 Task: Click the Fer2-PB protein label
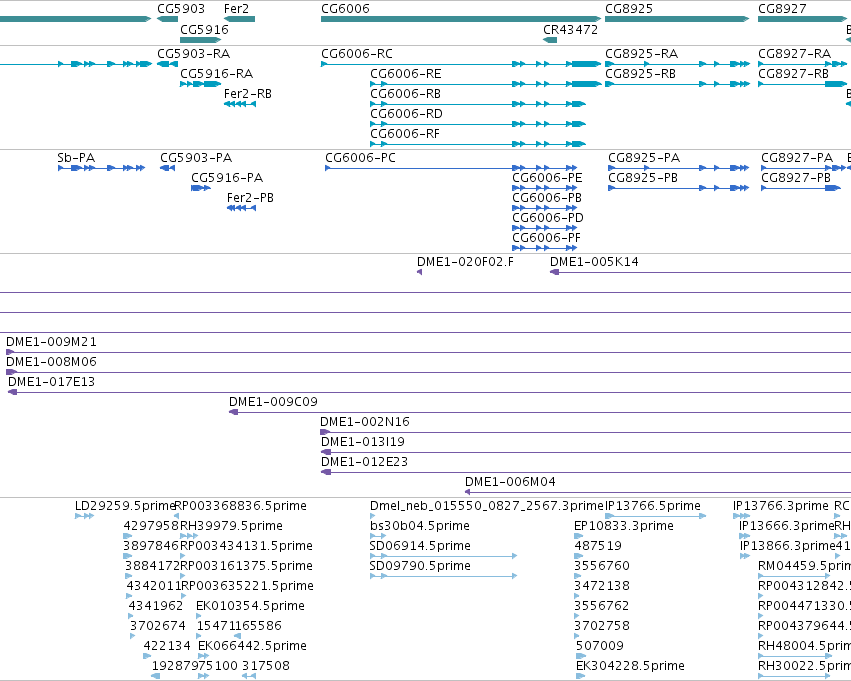click(250, 198)
